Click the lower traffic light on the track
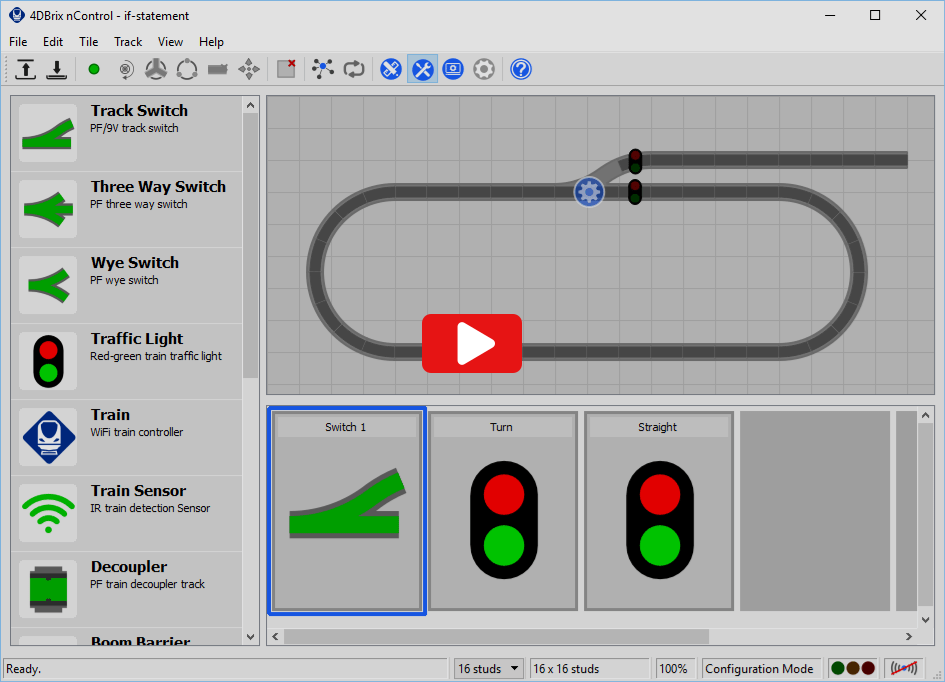Screen dimensions: 945x682 point(635,192)
